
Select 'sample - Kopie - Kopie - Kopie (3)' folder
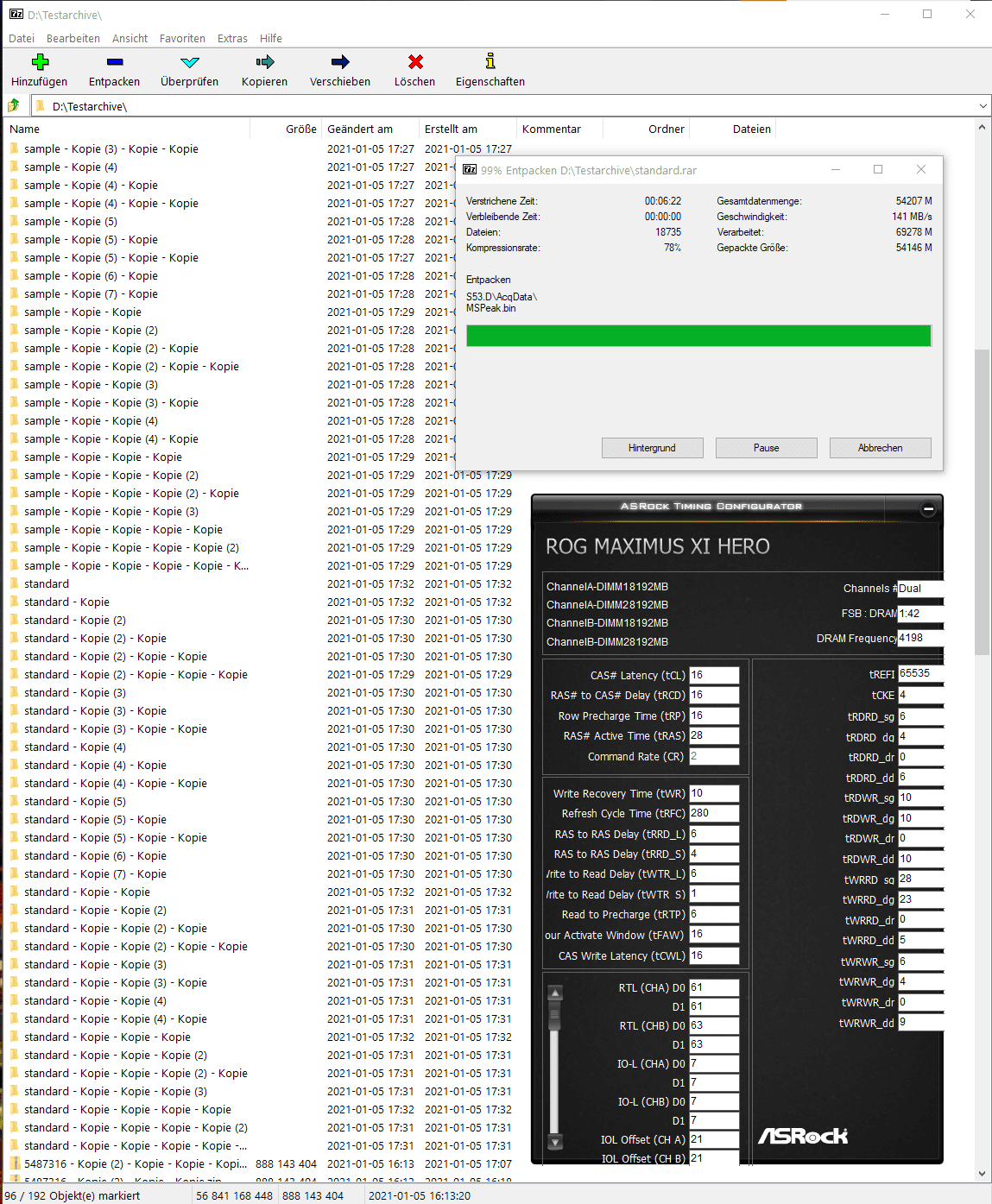coord(111,511)
